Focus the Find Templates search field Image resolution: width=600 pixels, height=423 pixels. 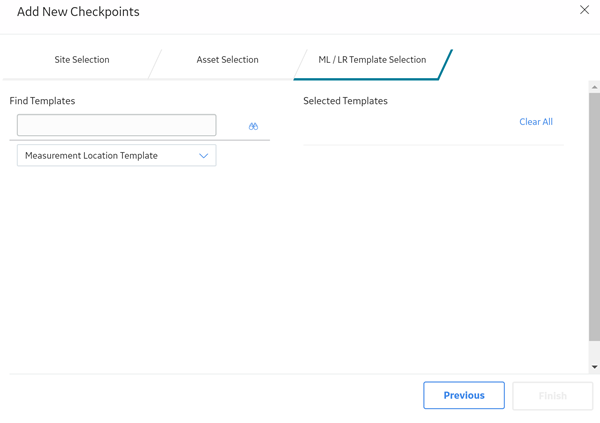pyautogui.click(x=117, y=125)
